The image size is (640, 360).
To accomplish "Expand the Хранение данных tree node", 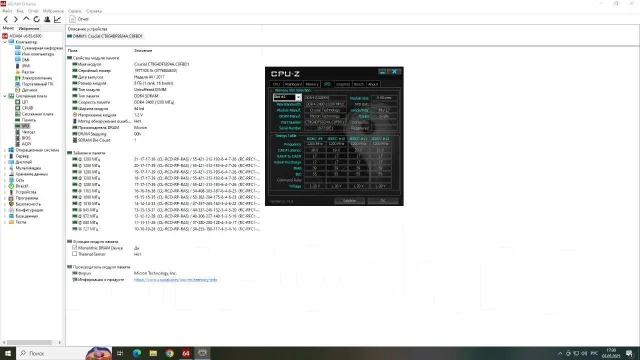I will coord(5,174).
